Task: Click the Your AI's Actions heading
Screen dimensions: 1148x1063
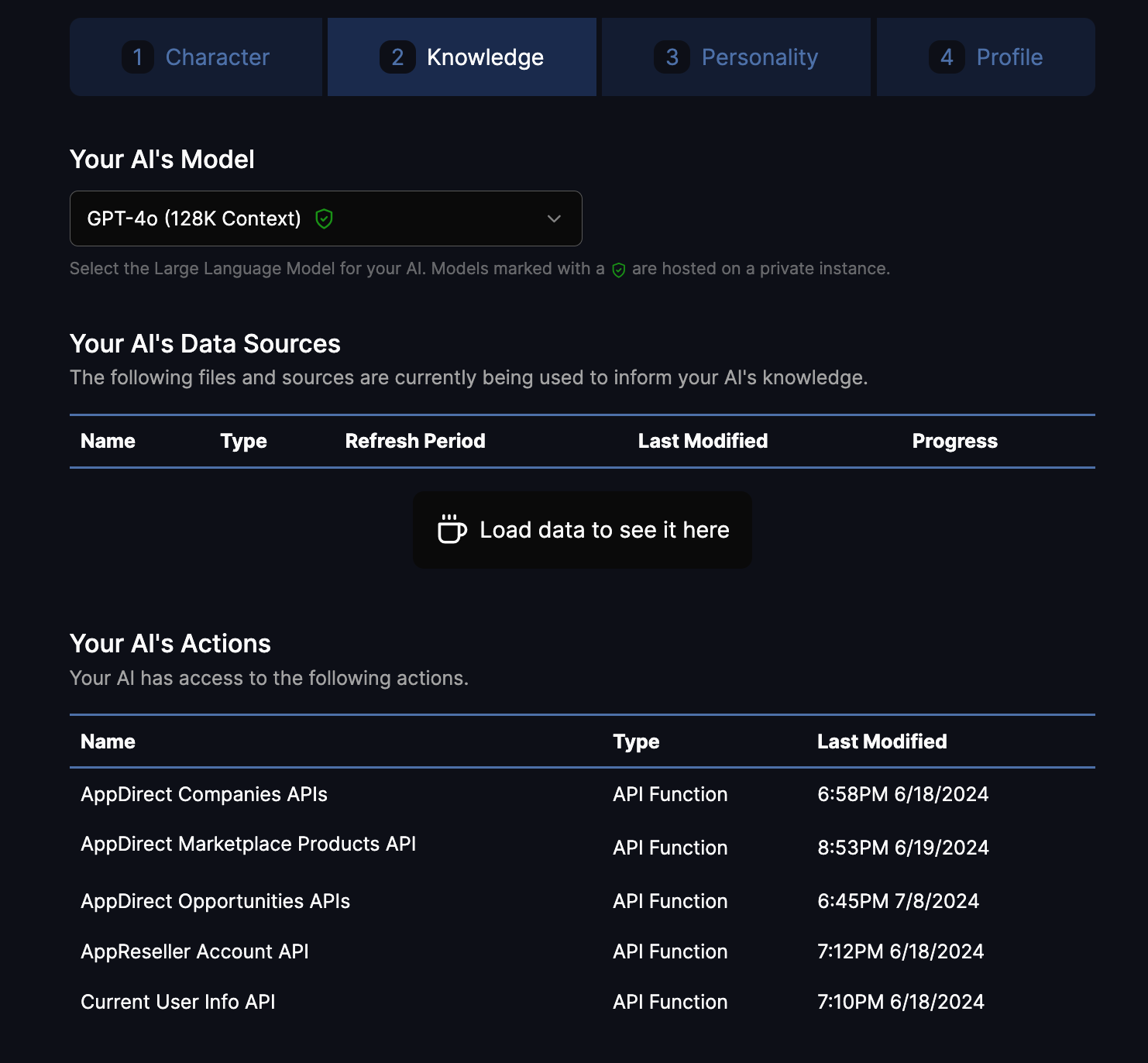Action: click(x=170, y=644)
